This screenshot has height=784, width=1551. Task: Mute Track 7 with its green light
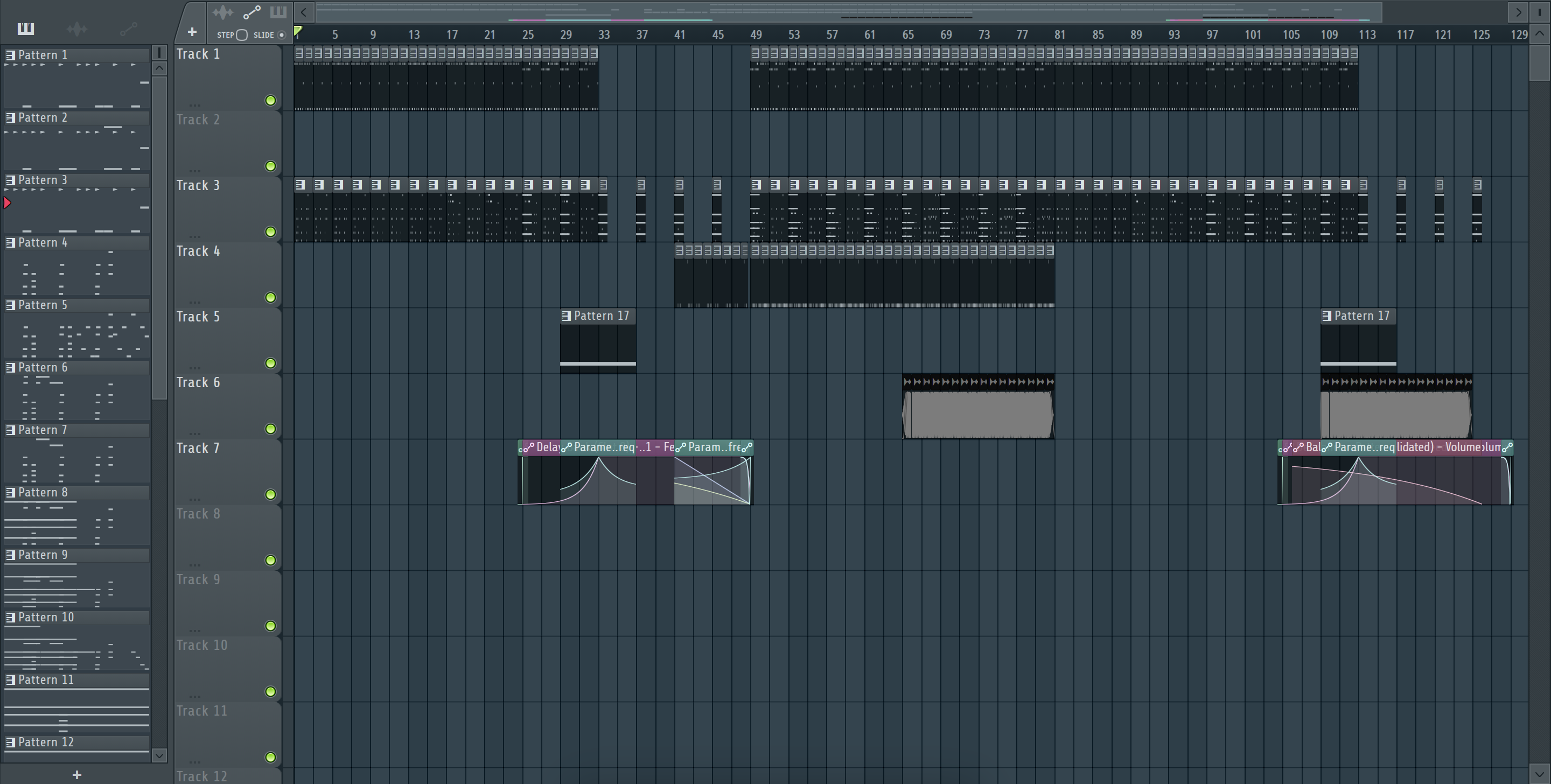pyautogui.click(x=270, y=494)
